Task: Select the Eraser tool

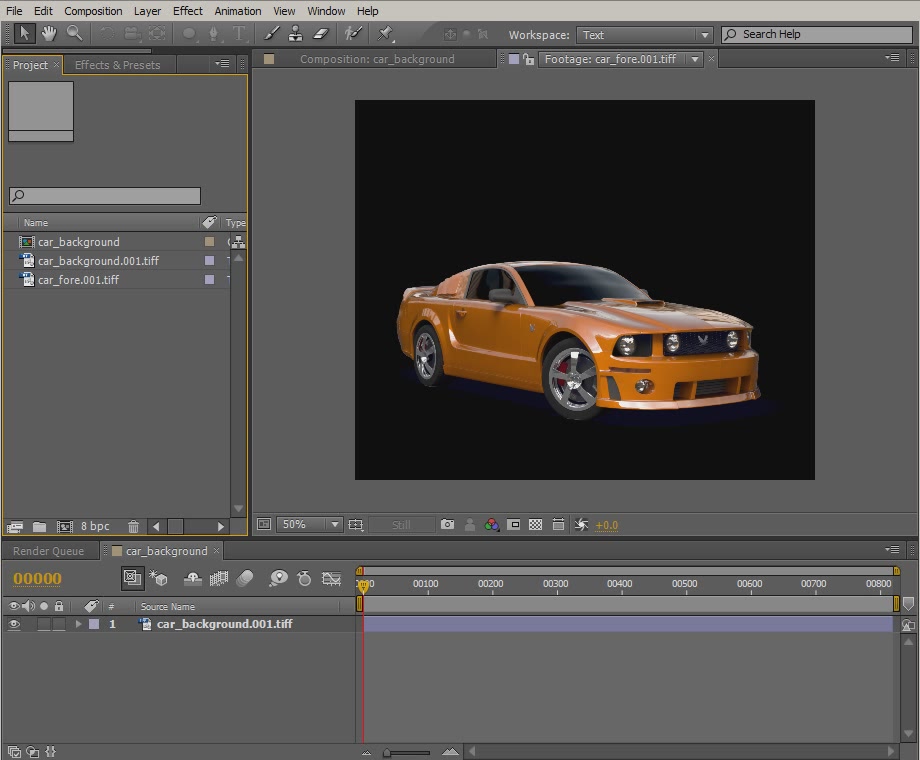Action: 321,34
